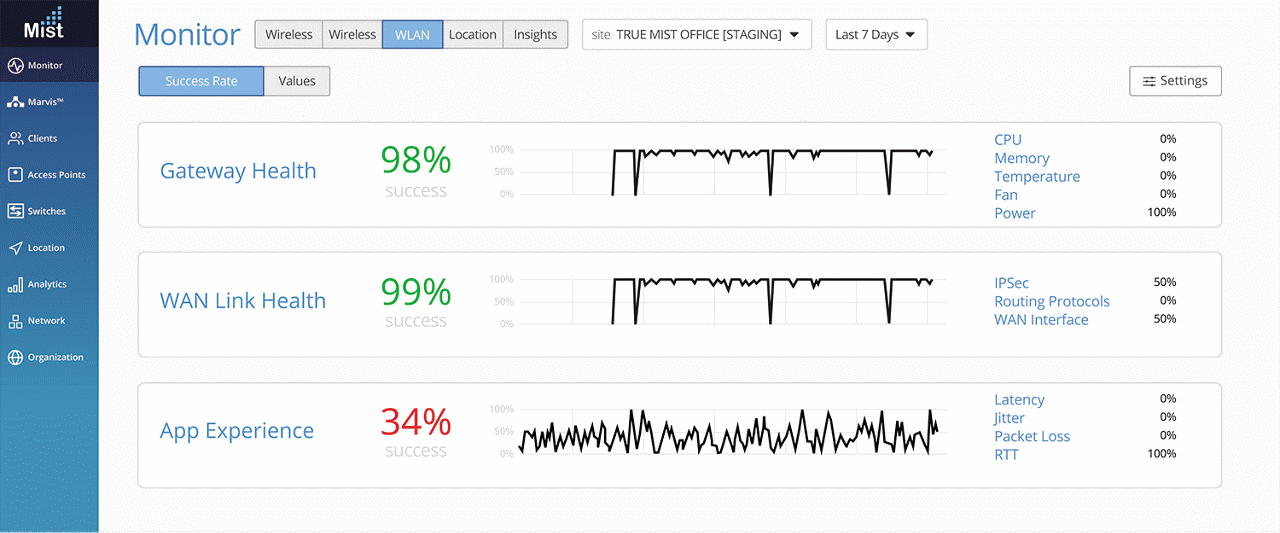The width and height of the screenshot is (1280, 533).
Task: Toggle to the Values view
Action: 297,81
